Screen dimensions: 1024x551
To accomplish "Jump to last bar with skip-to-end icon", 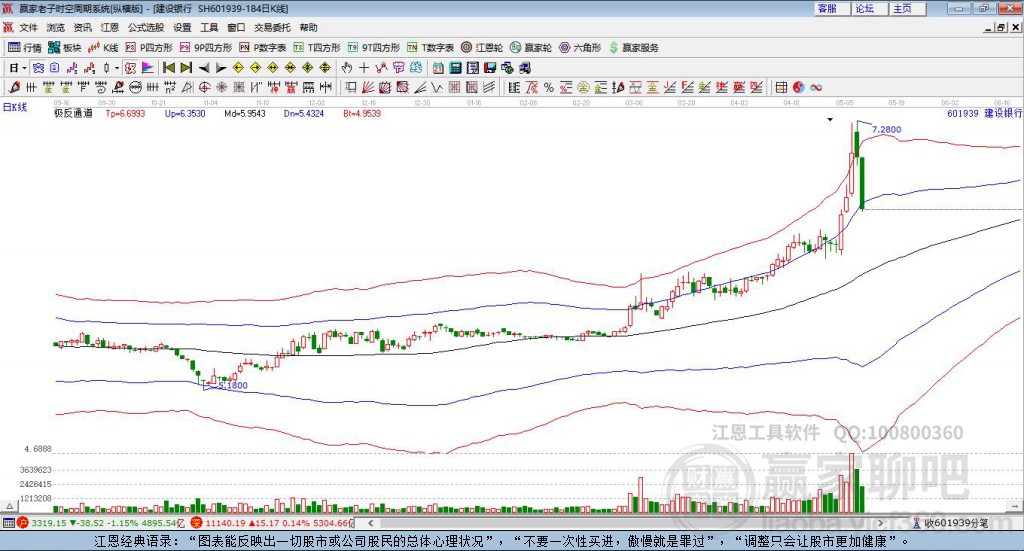I will 186,68.
